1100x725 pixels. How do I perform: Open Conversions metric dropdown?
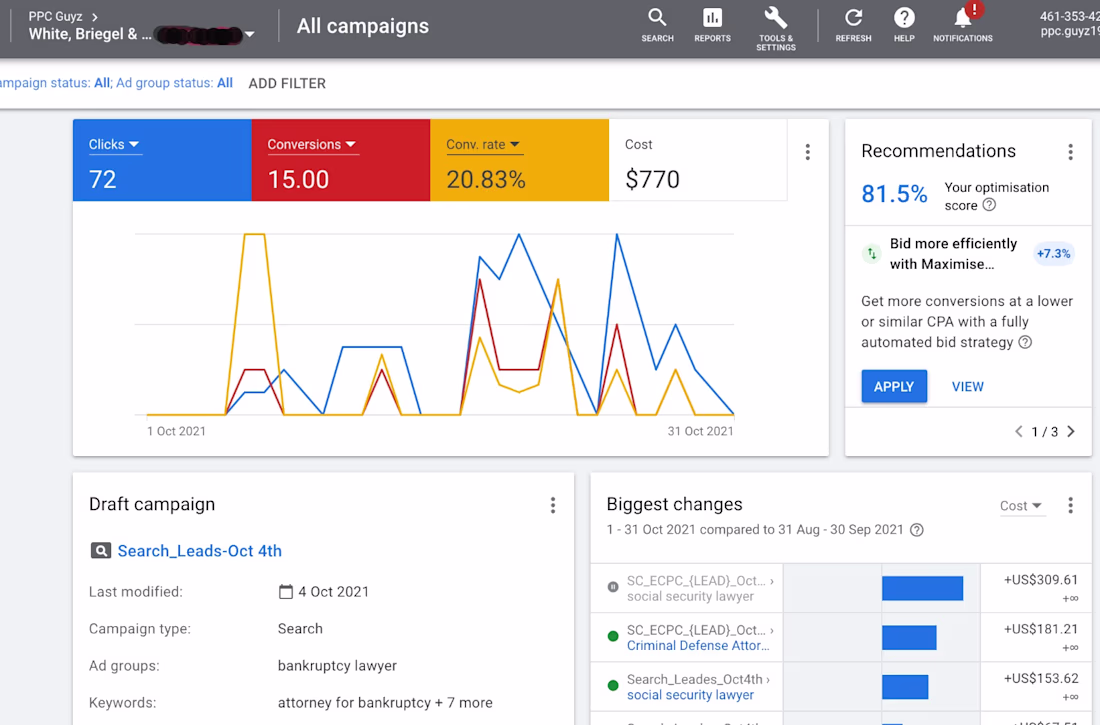(x=311, y=145)
